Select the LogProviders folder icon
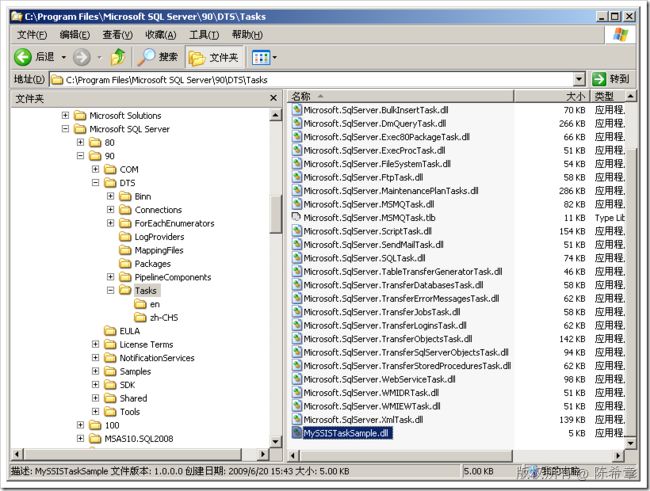 click(x=125, y=236)
